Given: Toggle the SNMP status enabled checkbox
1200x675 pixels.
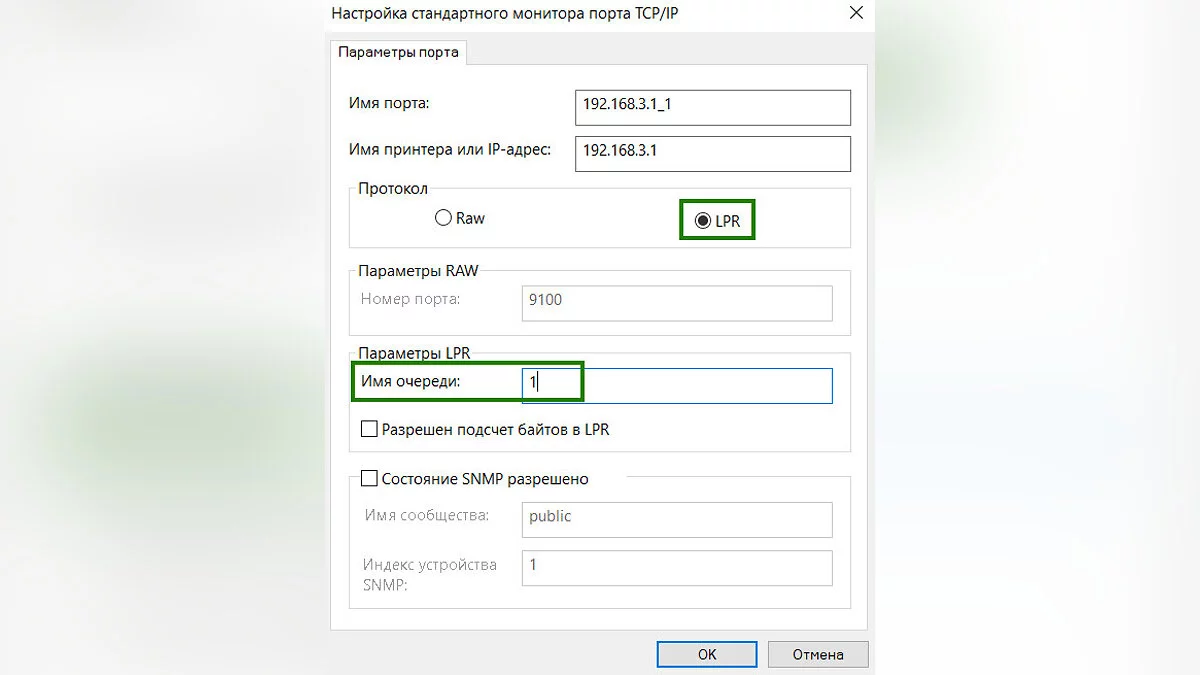Looking at the screenshot, I should [x=369, y=479].
